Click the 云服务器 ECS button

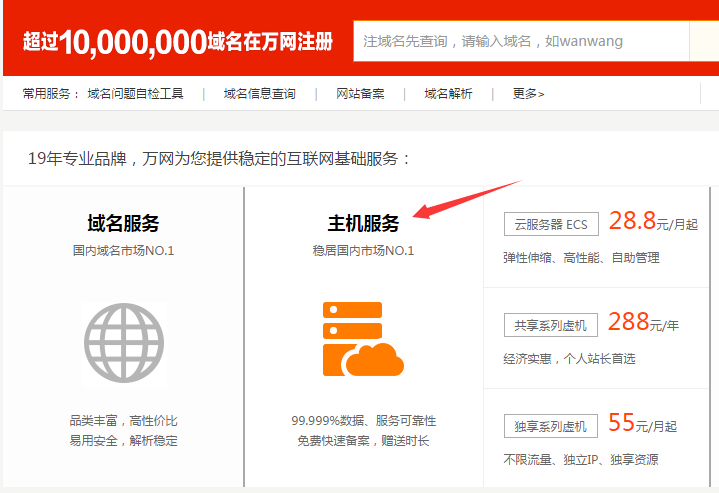coord(551,224)
